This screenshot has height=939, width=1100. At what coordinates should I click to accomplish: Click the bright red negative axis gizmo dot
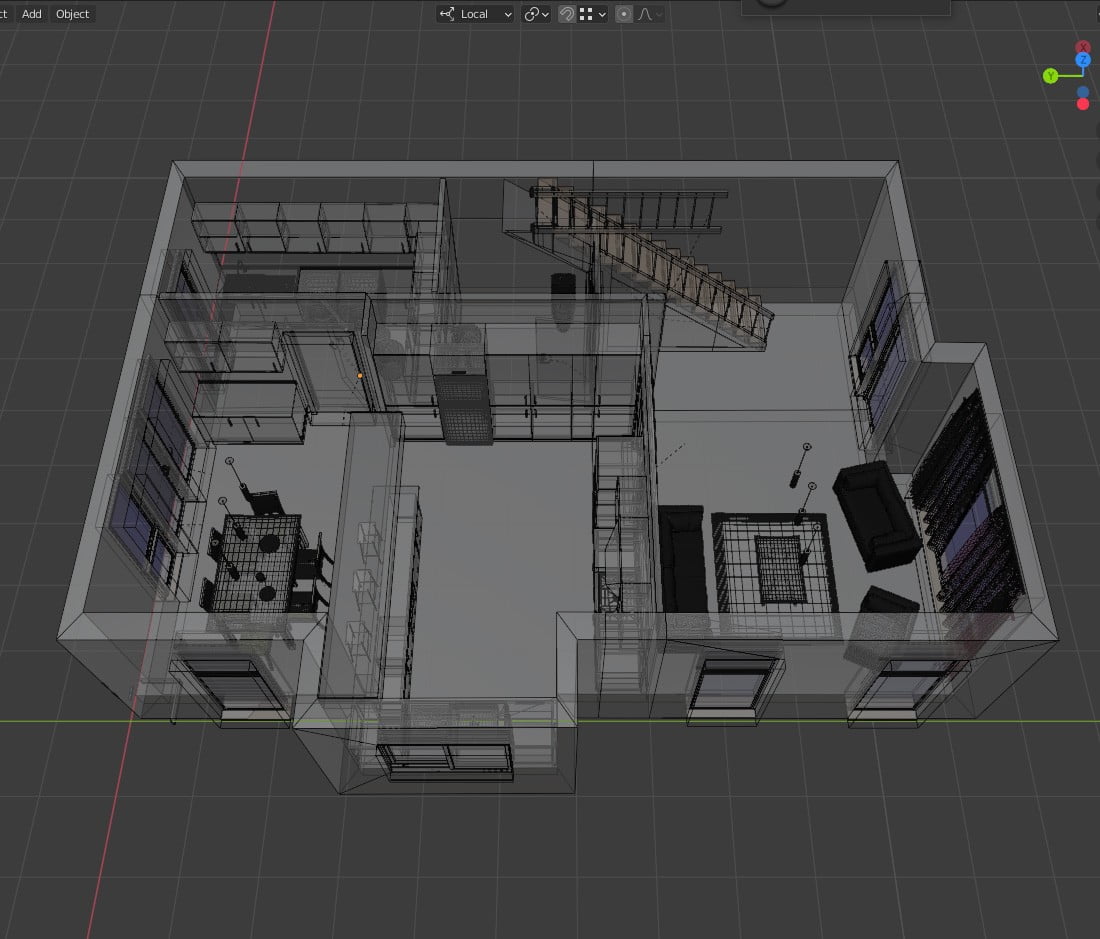point(1083,104)
